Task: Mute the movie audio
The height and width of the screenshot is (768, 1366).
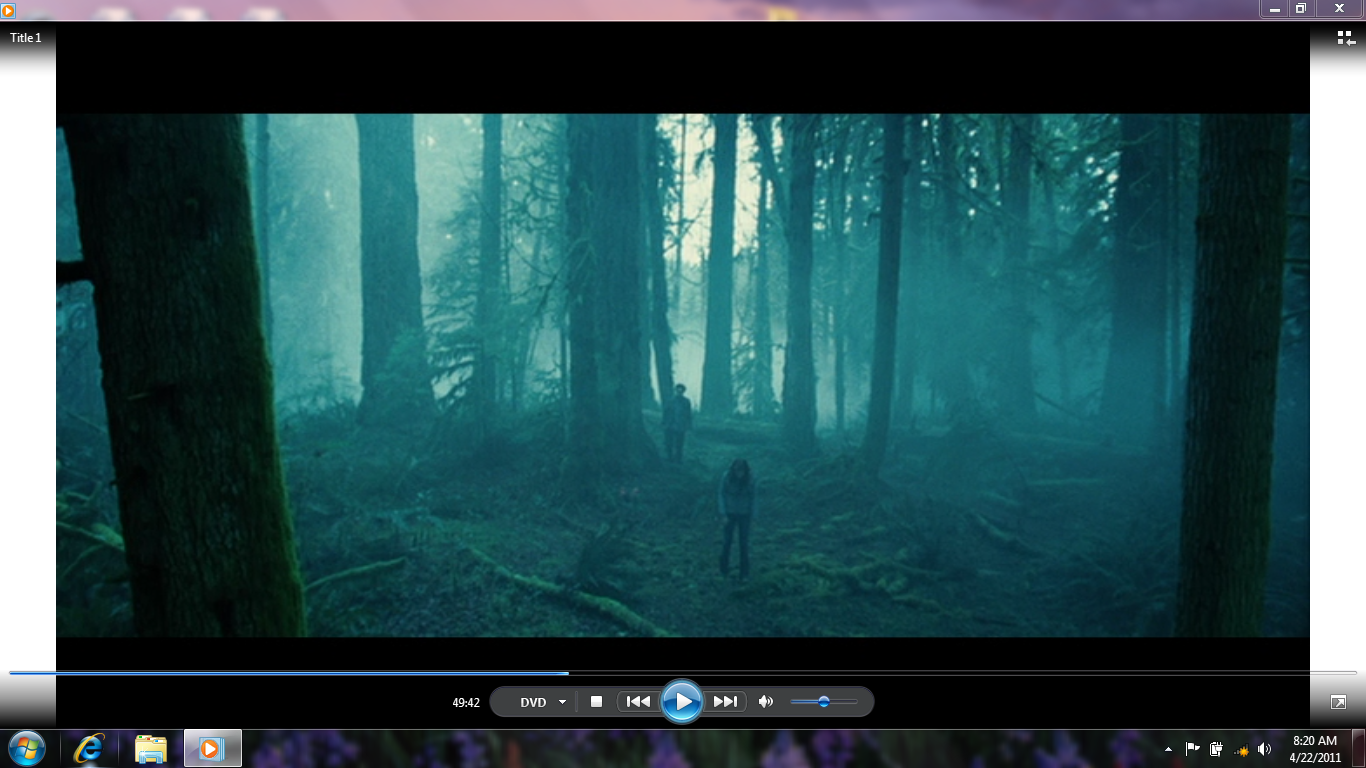Action: point(766,701)
